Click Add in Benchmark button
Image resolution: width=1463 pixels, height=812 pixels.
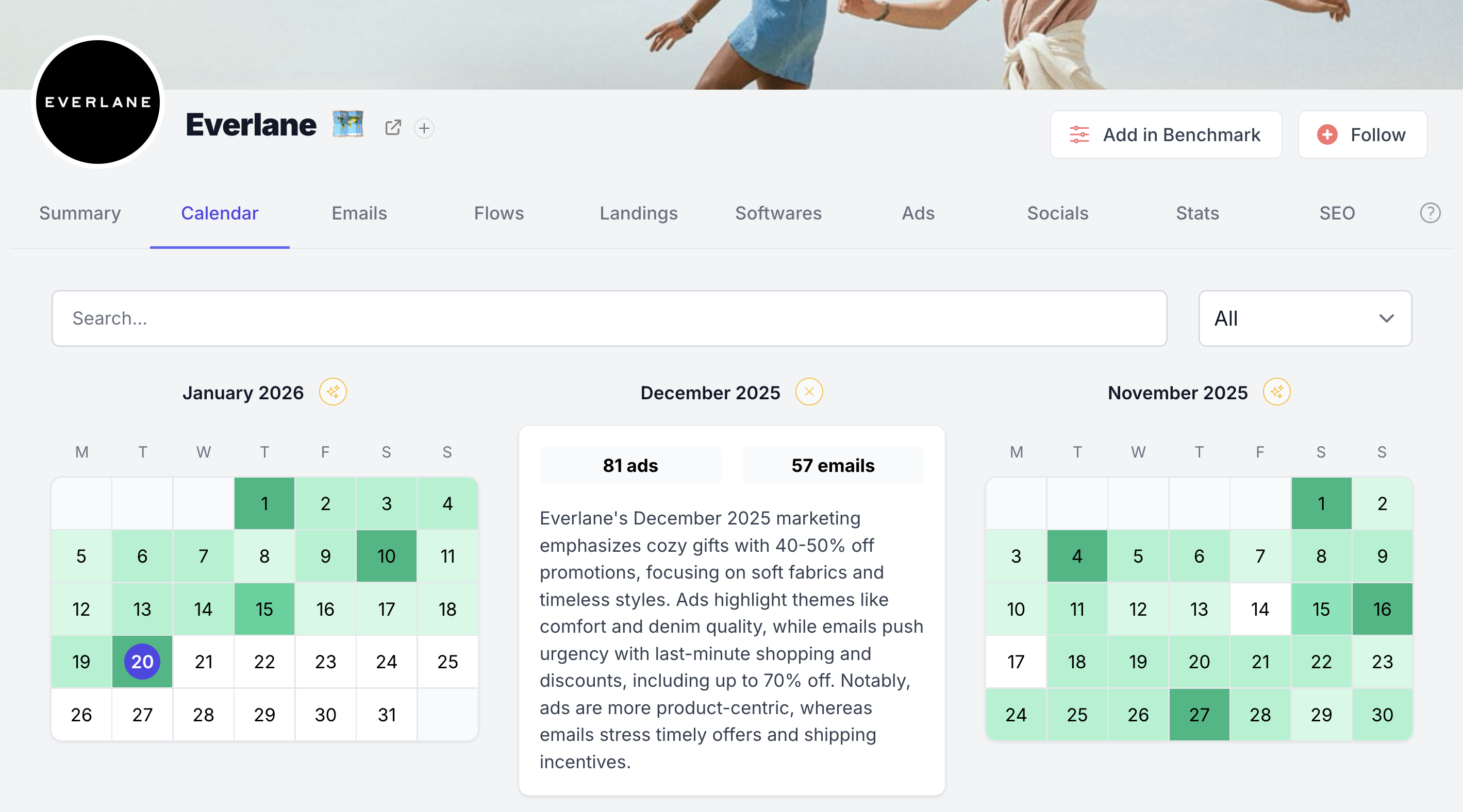[1166, 135]
